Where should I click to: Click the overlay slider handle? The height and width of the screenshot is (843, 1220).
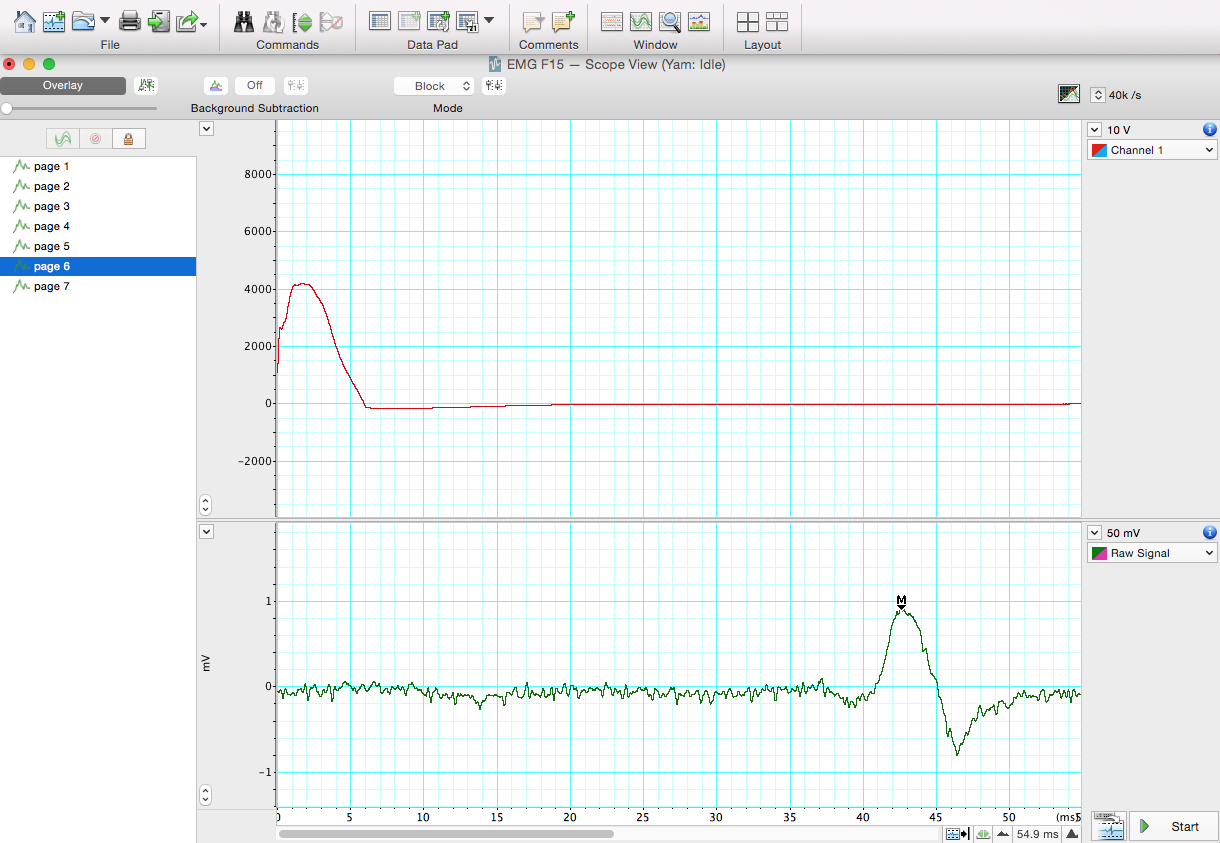point(7,108)
